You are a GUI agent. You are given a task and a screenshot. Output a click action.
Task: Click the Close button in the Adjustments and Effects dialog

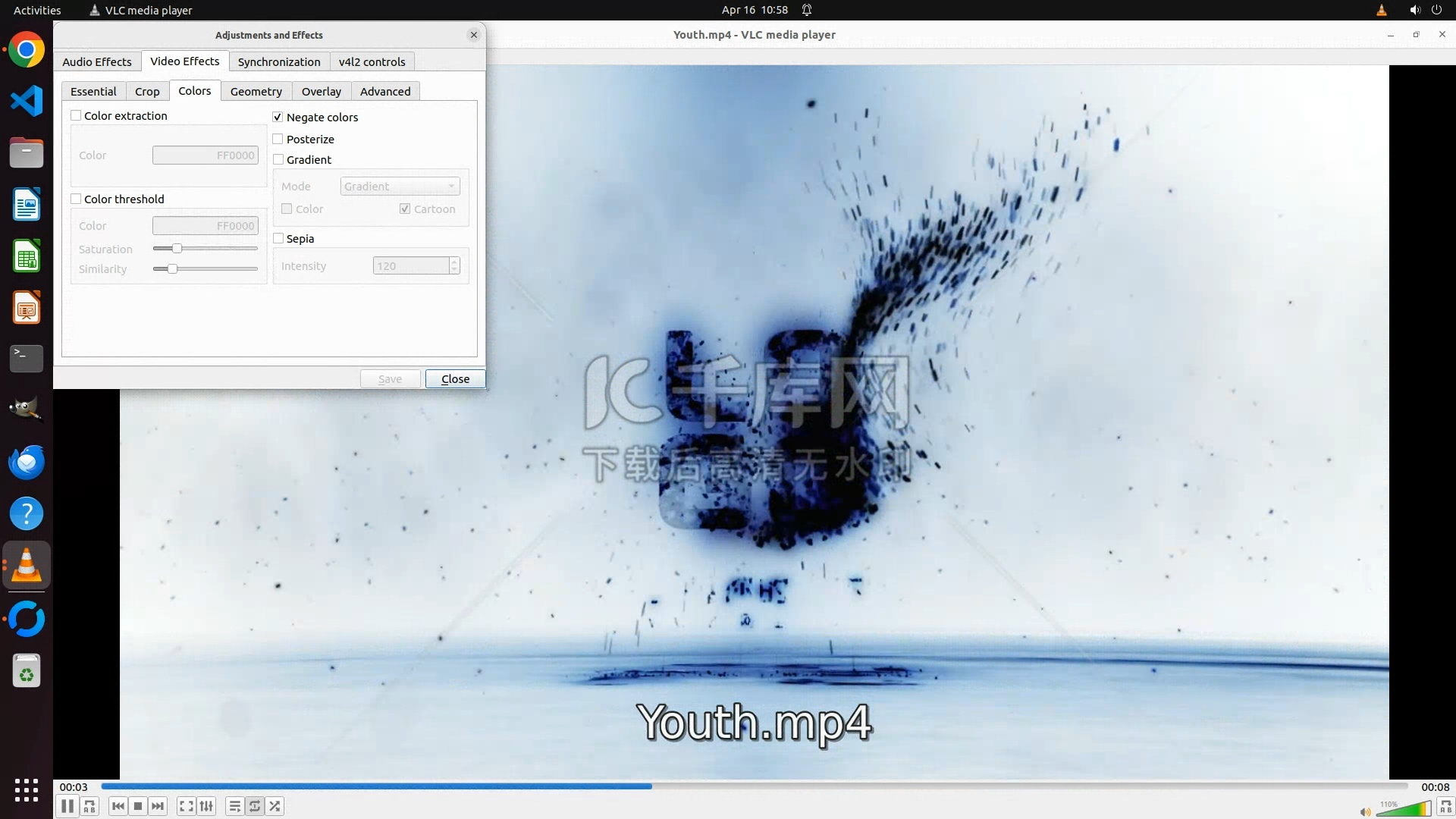click(455, 378)
